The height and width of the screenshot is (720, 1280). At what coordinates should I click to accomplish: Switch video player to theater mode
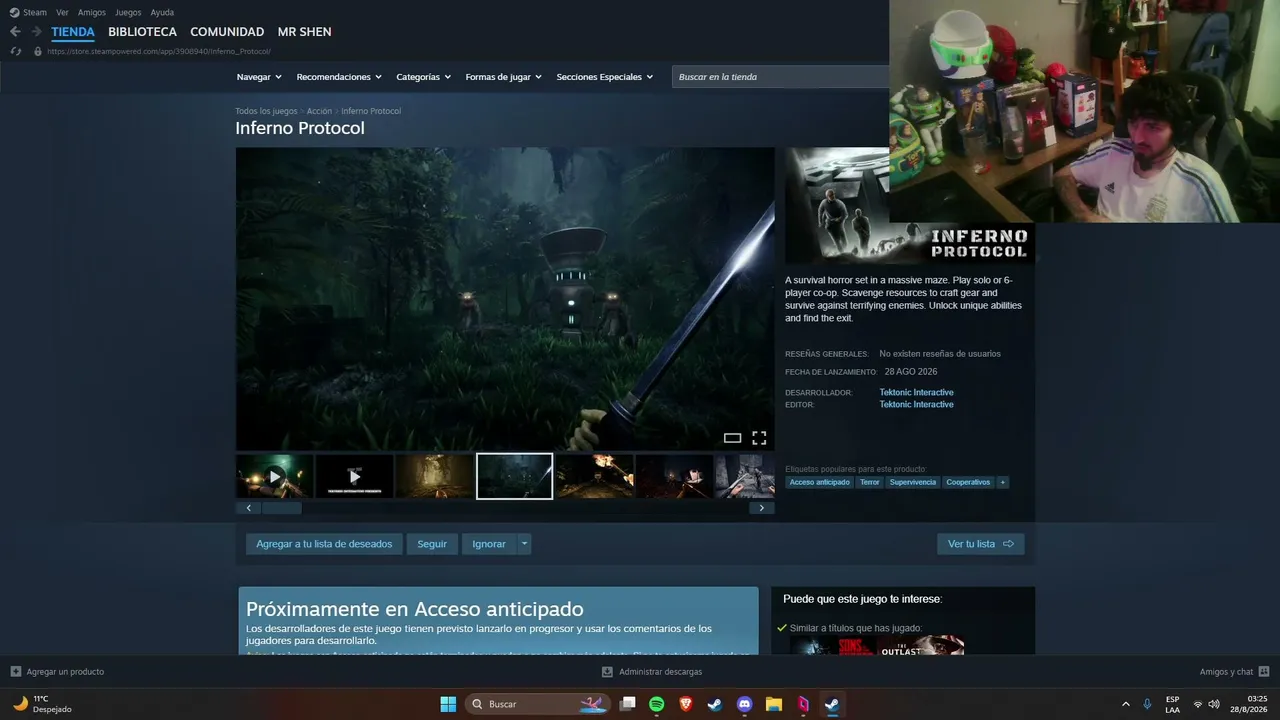(x=732, y=438)
